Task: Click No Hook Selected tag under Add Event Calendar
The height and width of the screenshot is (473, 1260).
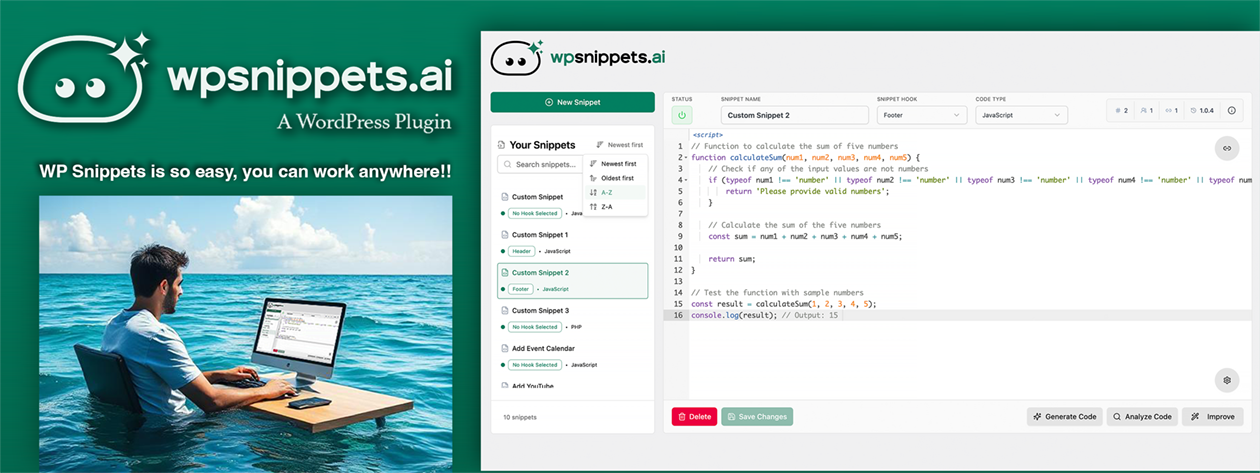Action: [535, 365]
